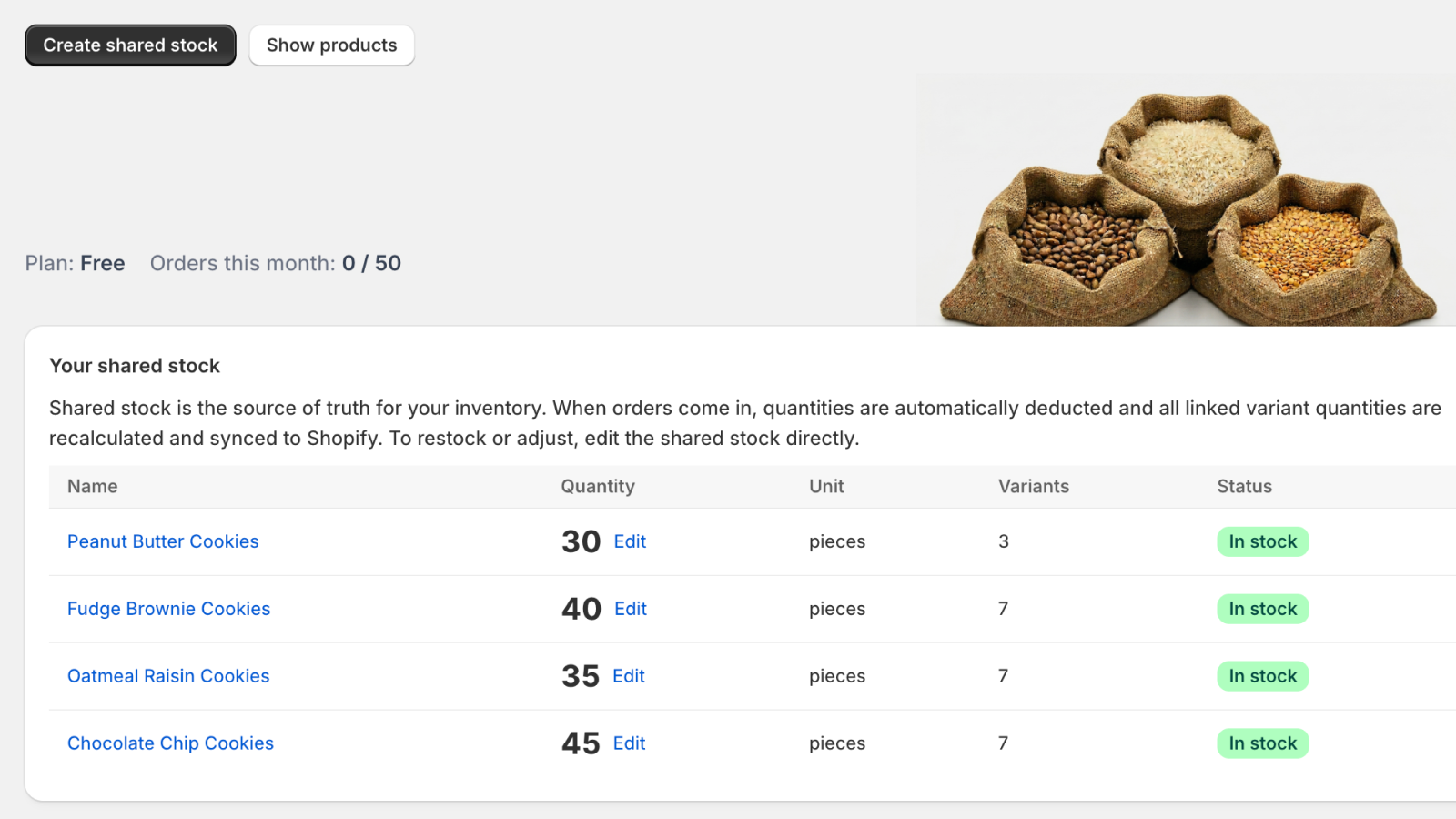Edit quantity for Peanut Butter Cookies

point(630,541)
